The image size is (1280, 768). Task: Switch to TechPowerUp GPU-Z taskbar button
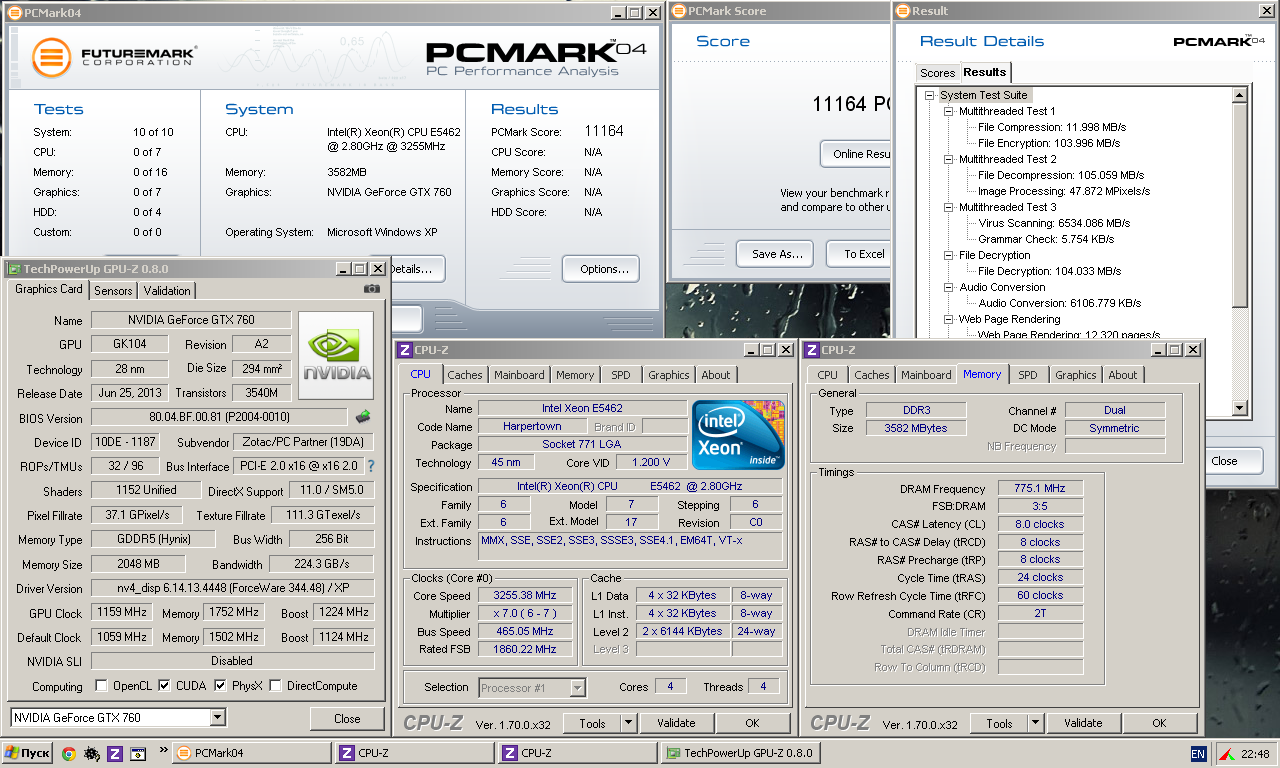740,753
